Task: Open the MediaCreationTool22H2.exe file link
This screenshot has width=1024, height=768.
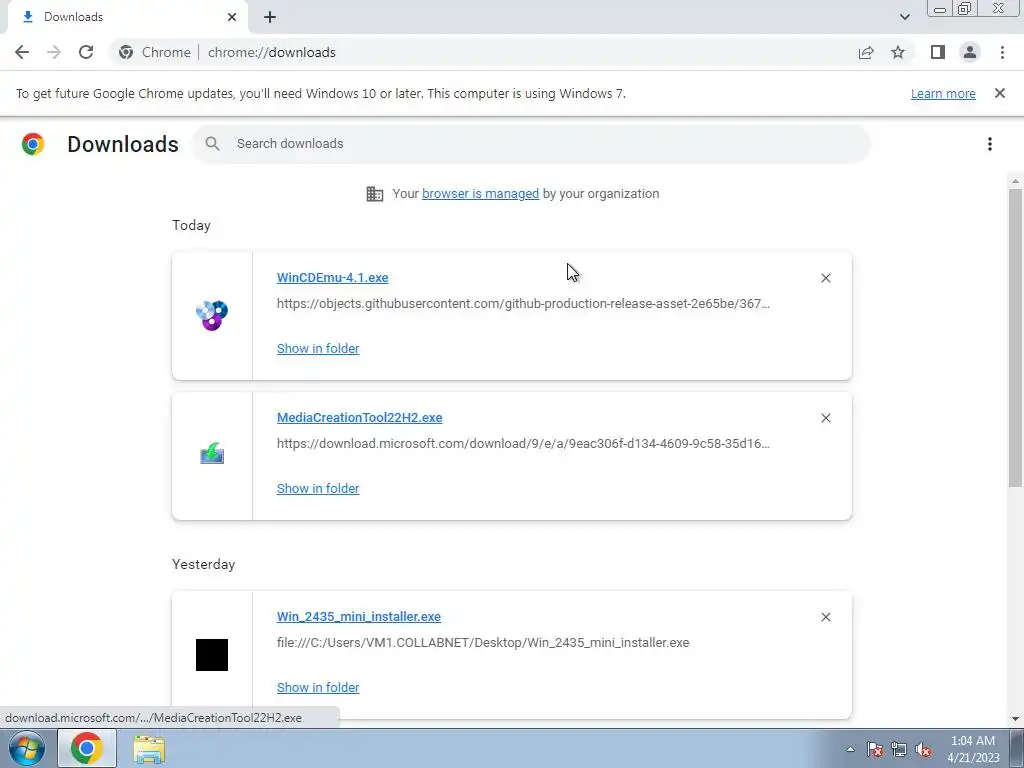Action: 359,417
